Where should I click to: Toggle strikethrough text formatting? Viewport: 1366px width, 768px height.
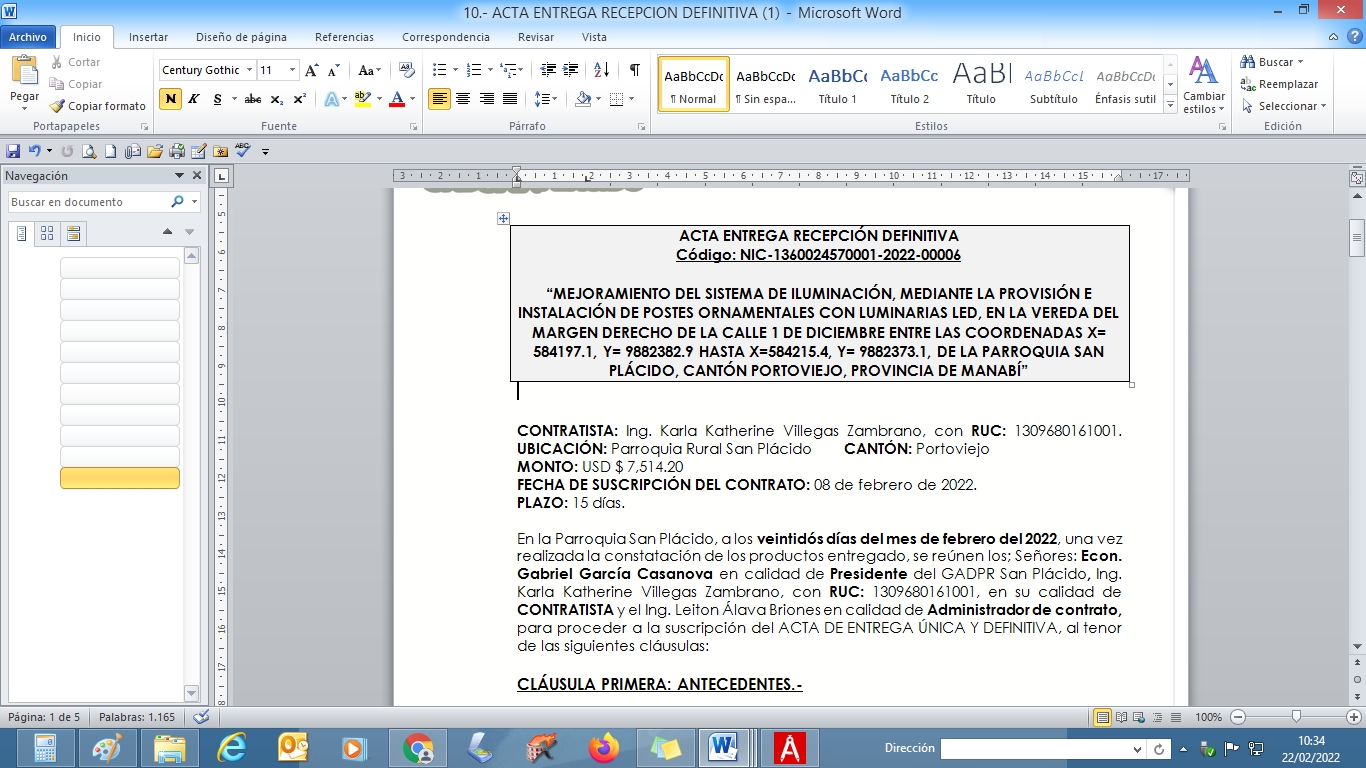253,99
